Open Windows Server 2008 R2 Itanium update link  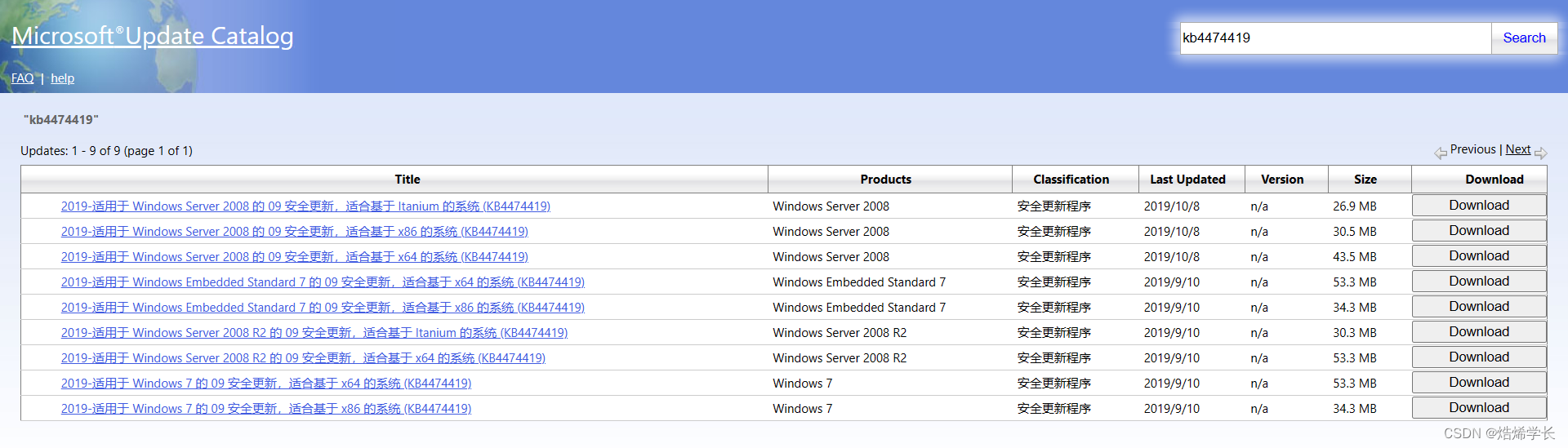(x=314, y=333)
